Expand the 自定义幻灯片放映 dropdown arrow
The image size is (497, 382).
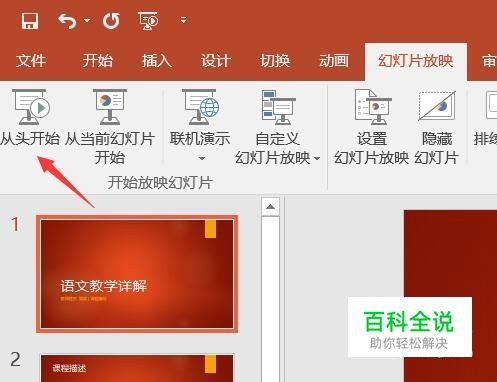(317, 158)
